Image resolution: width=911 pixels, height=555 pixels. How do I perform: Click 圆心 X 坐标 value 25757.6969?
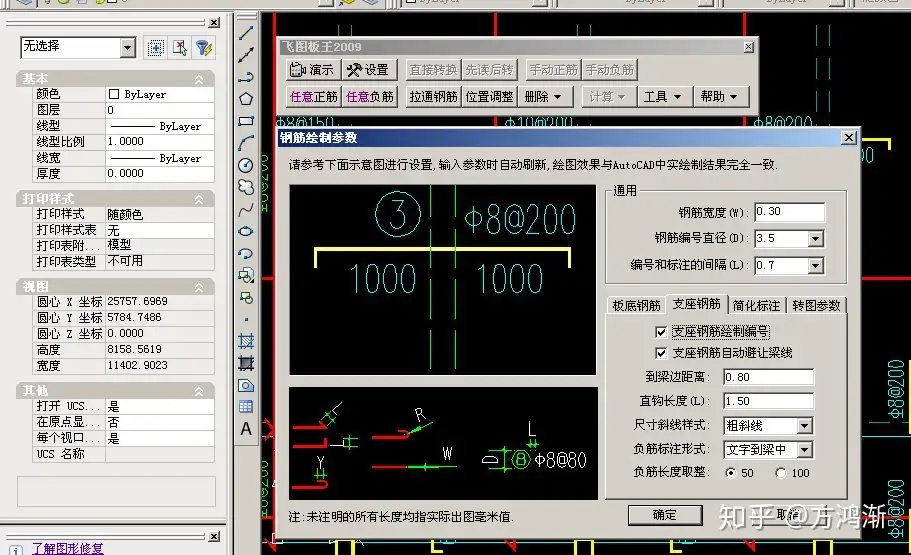(160, 301)
